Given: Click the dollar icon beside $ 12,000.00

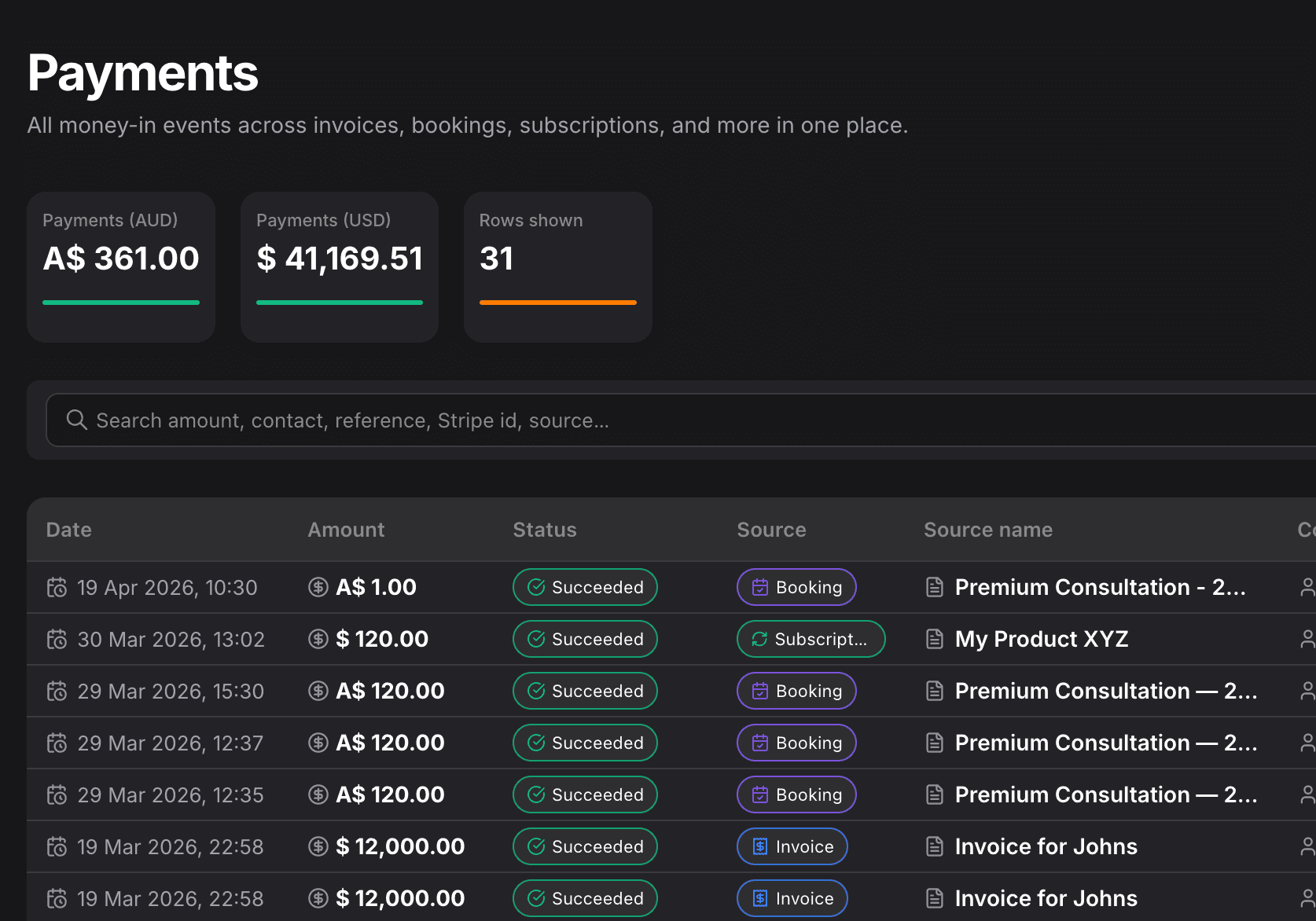Looking at the screenshot, I should coord(318,846).
